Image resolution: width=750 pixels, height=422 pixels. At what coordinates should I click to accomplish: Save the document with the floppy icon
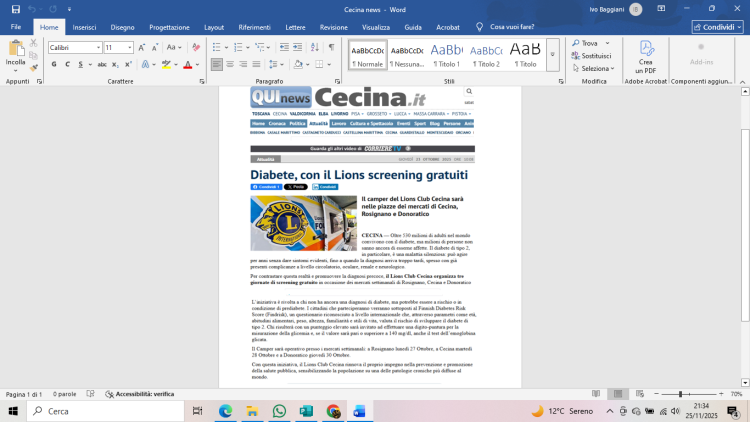pos(16,9)
